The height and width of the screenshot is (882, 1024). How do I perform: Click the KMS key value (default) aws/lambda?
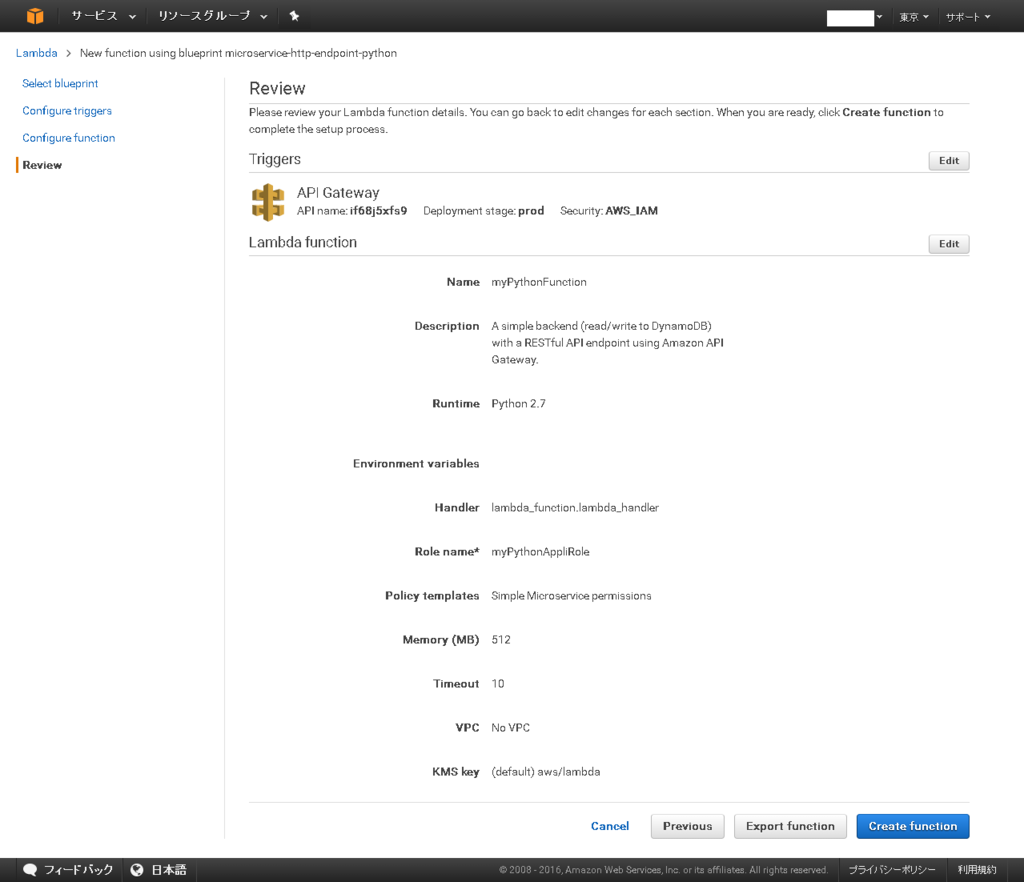pyautogui.click(x=546, y=772)
